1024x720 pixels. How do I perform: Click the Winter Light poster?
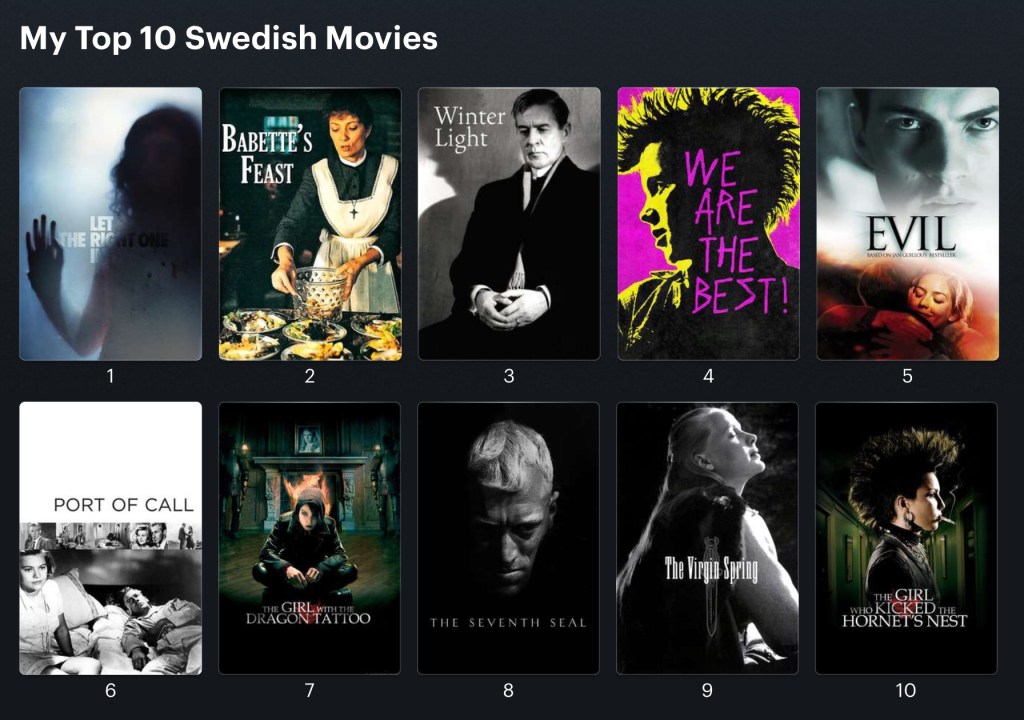click(x=509, y=224)
